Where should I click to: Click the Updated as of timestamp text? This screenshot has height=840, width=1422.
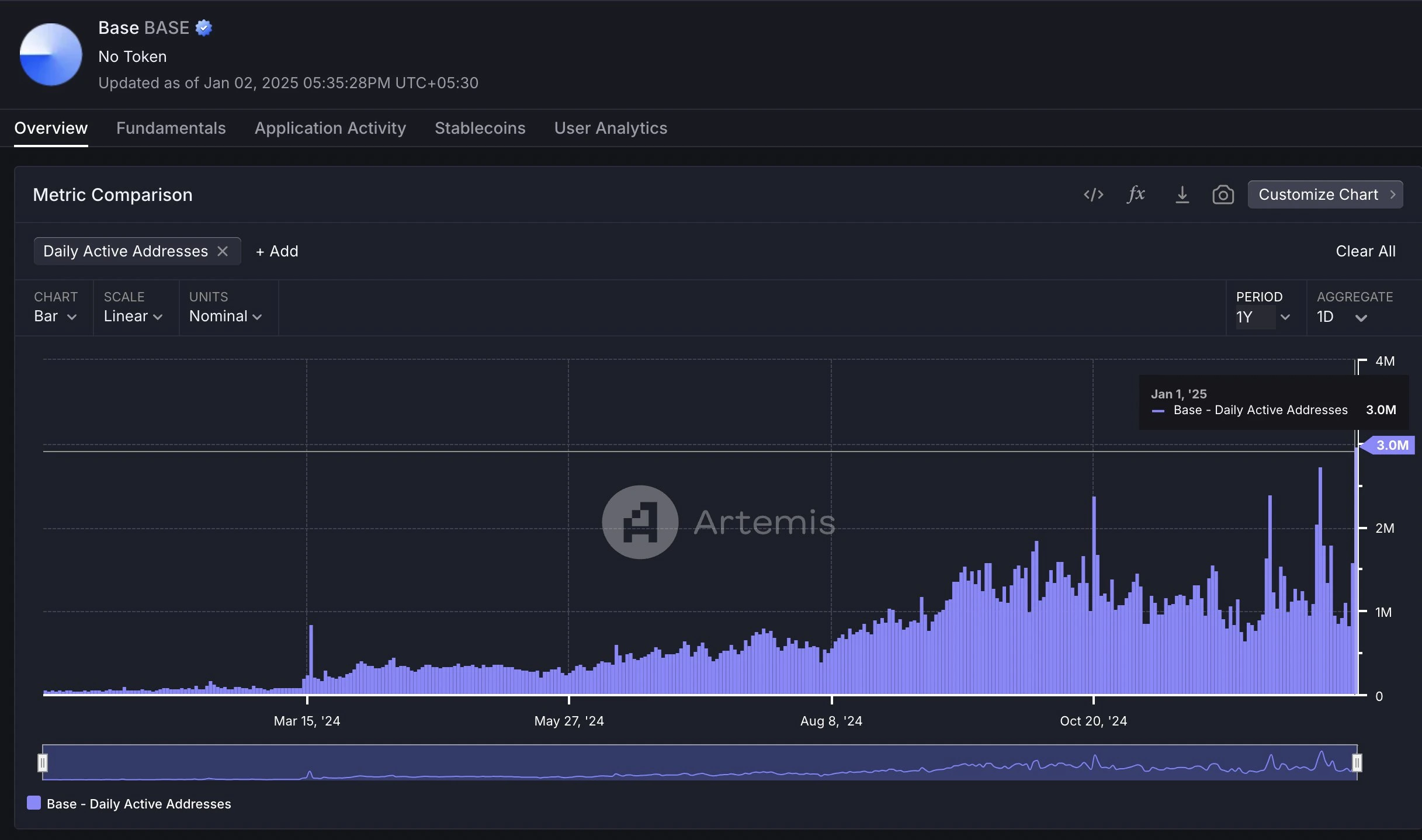(288, 83)
